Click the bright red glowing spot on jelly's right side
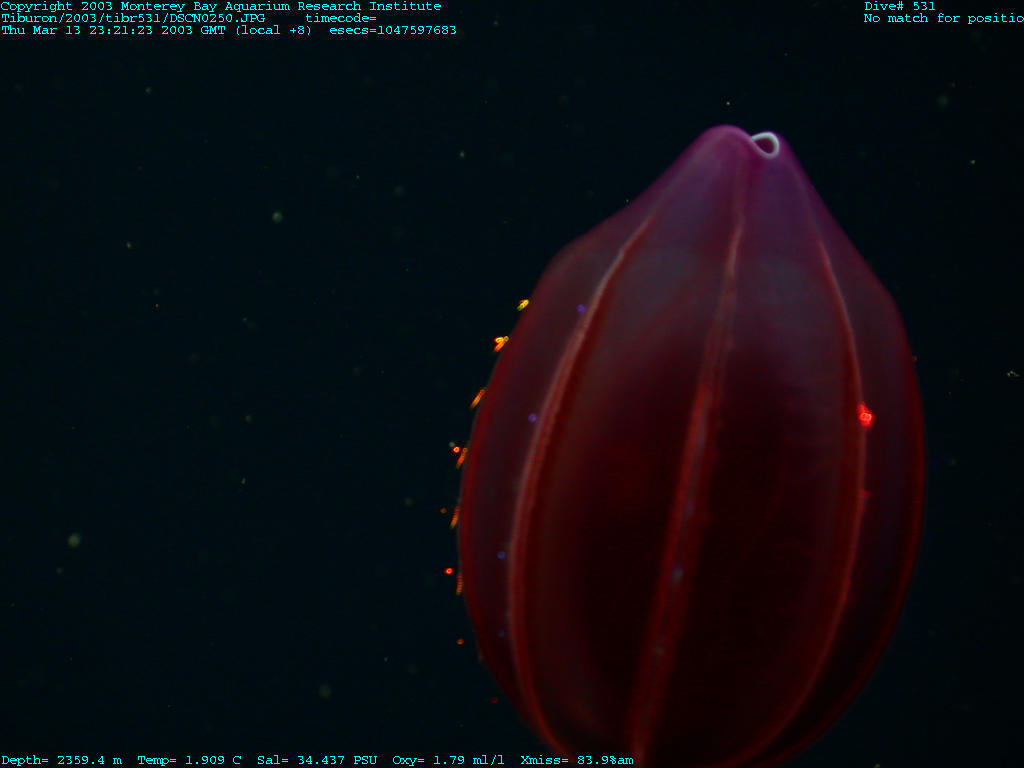Image resolution: width=1024 pixels, height=768 pixels. 865,417
